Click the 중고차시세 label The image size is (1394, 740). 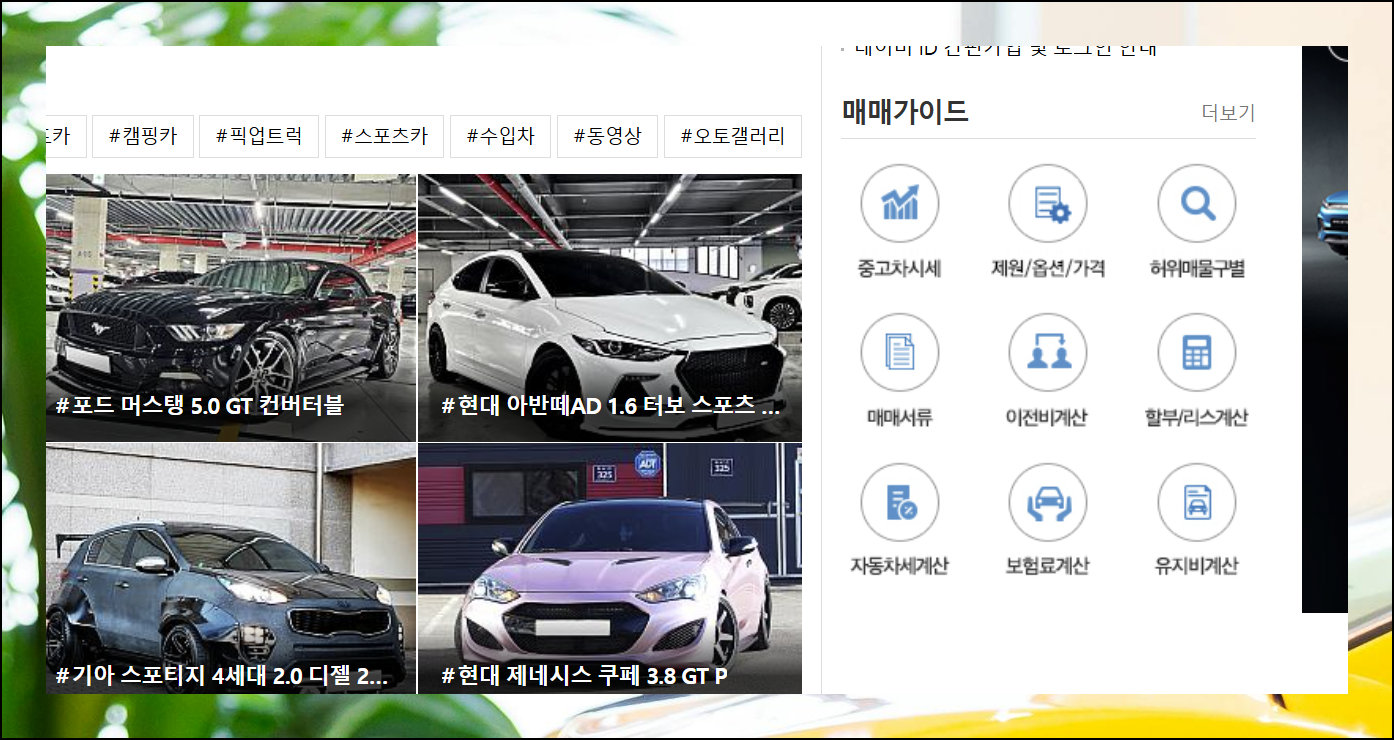click(x=899, y=269)
